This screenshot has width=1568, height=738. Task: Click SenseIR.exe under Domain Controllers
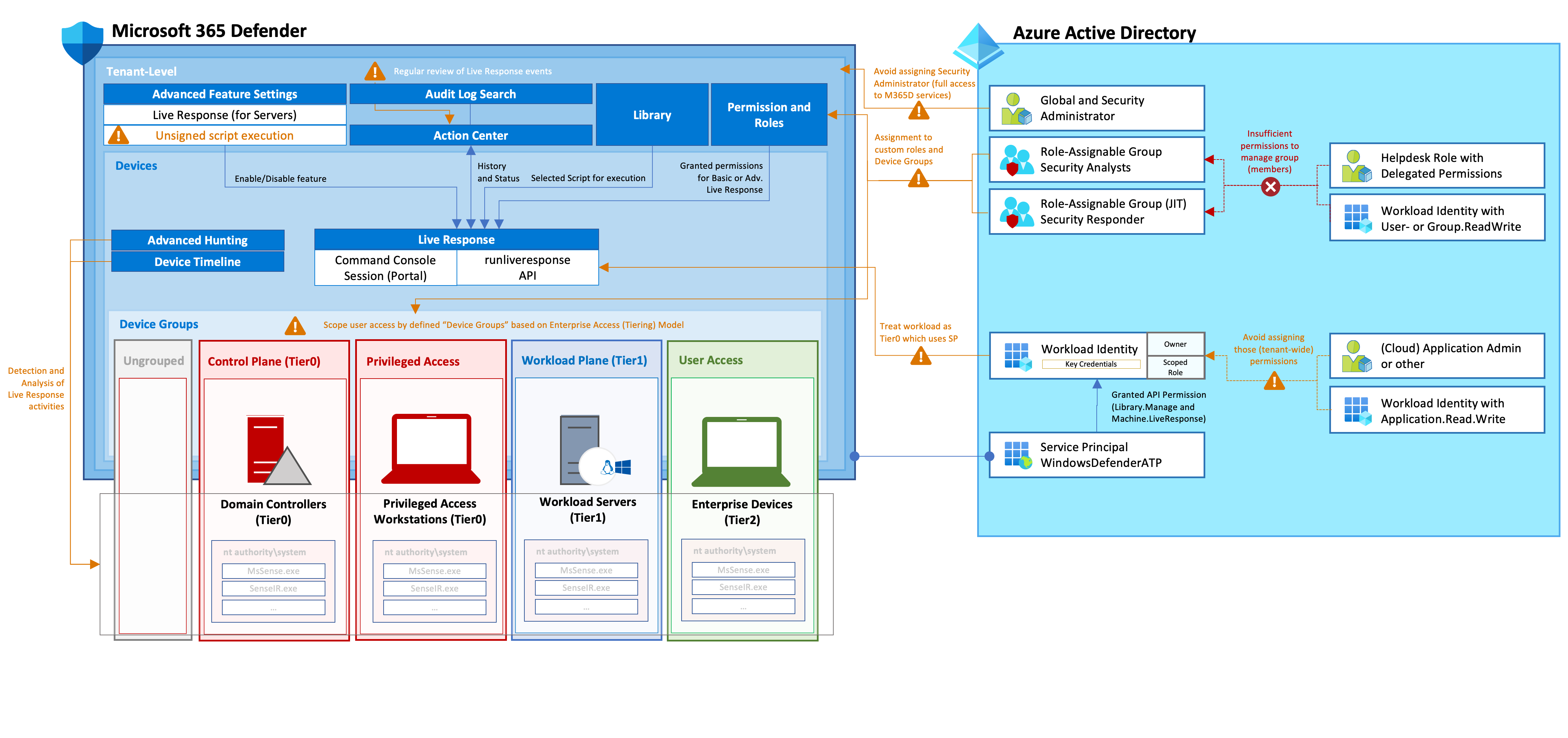[x=273, y=588]
